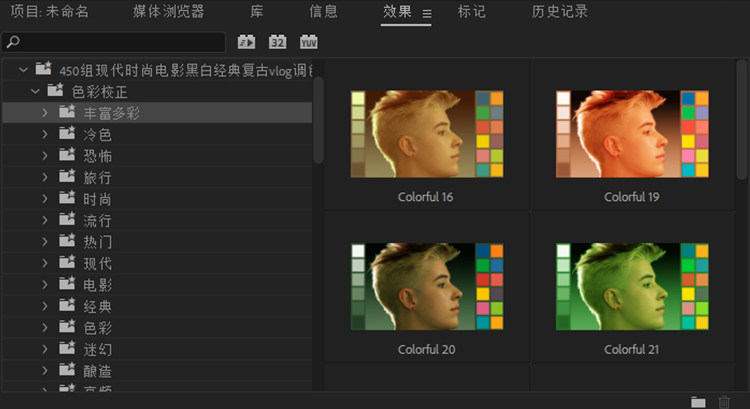This screenshot has height=409, width=750.
Task: Expand the 电影 folder chevron
Action: coord(44,285)
